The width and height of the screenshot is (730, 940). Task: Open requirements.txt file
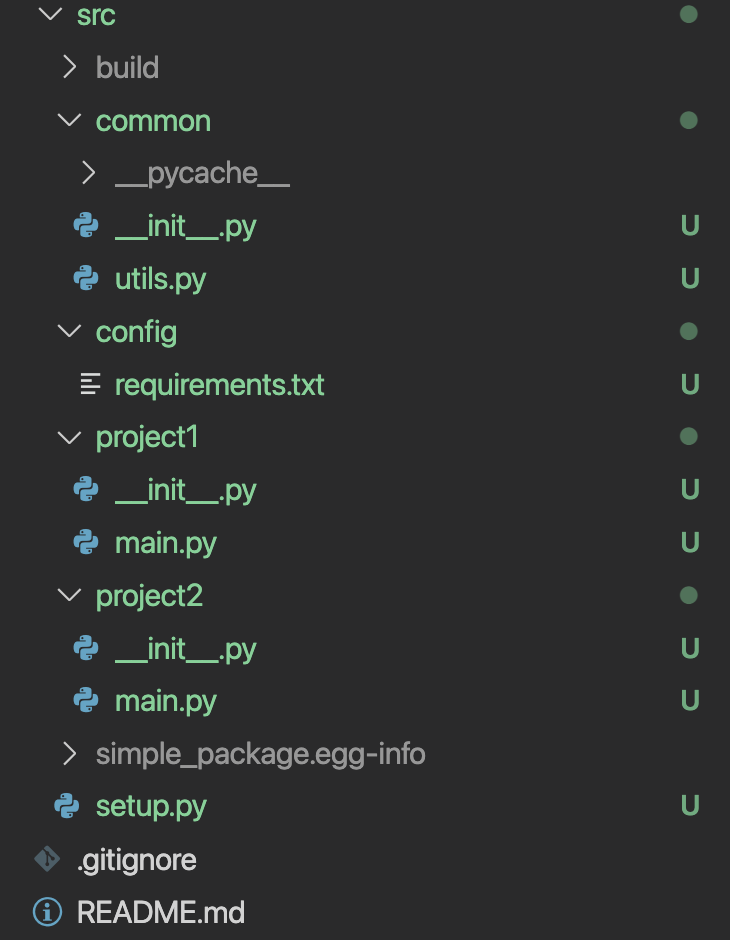[x=219, y=385]
